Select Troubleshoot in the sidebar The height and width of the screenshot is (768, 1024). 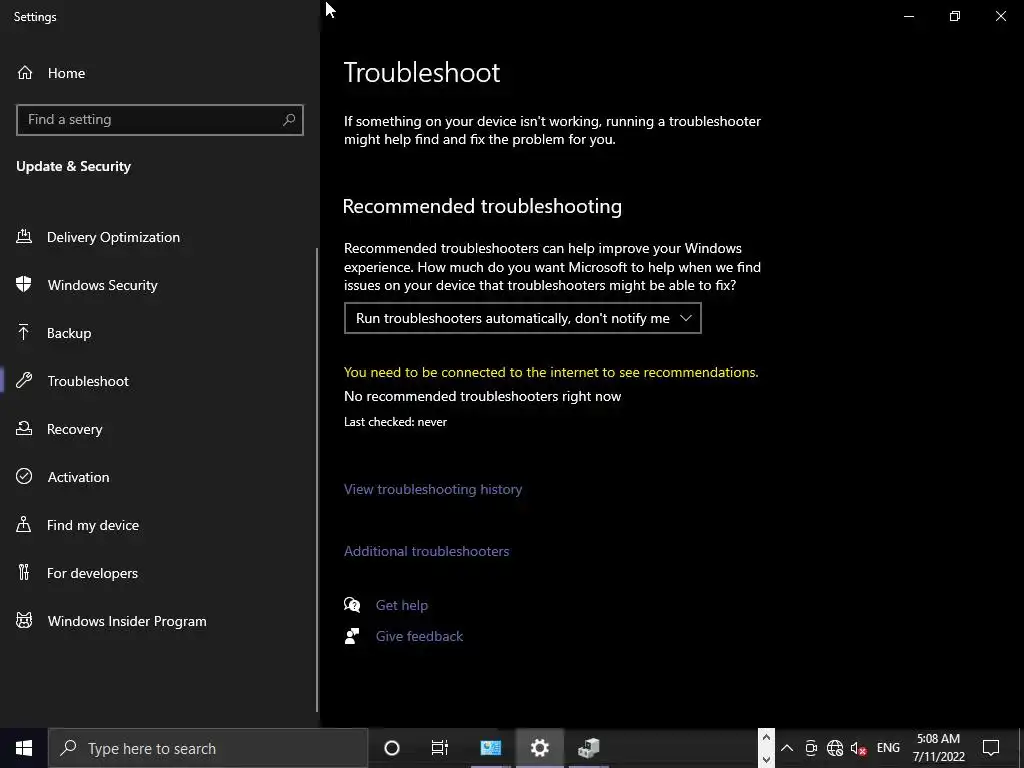(158, 381)
